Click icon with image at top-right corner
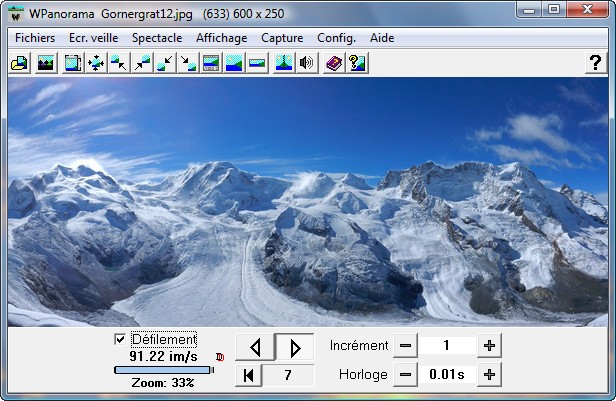 pos(142,63)
